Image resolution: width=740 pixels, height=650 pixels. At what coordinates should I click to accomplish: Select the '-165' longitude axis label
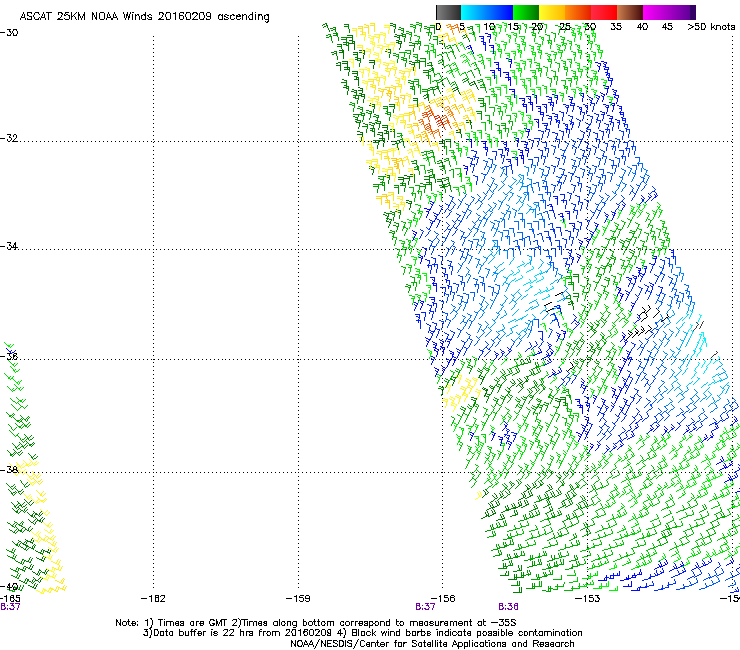[x=10, y=599]
